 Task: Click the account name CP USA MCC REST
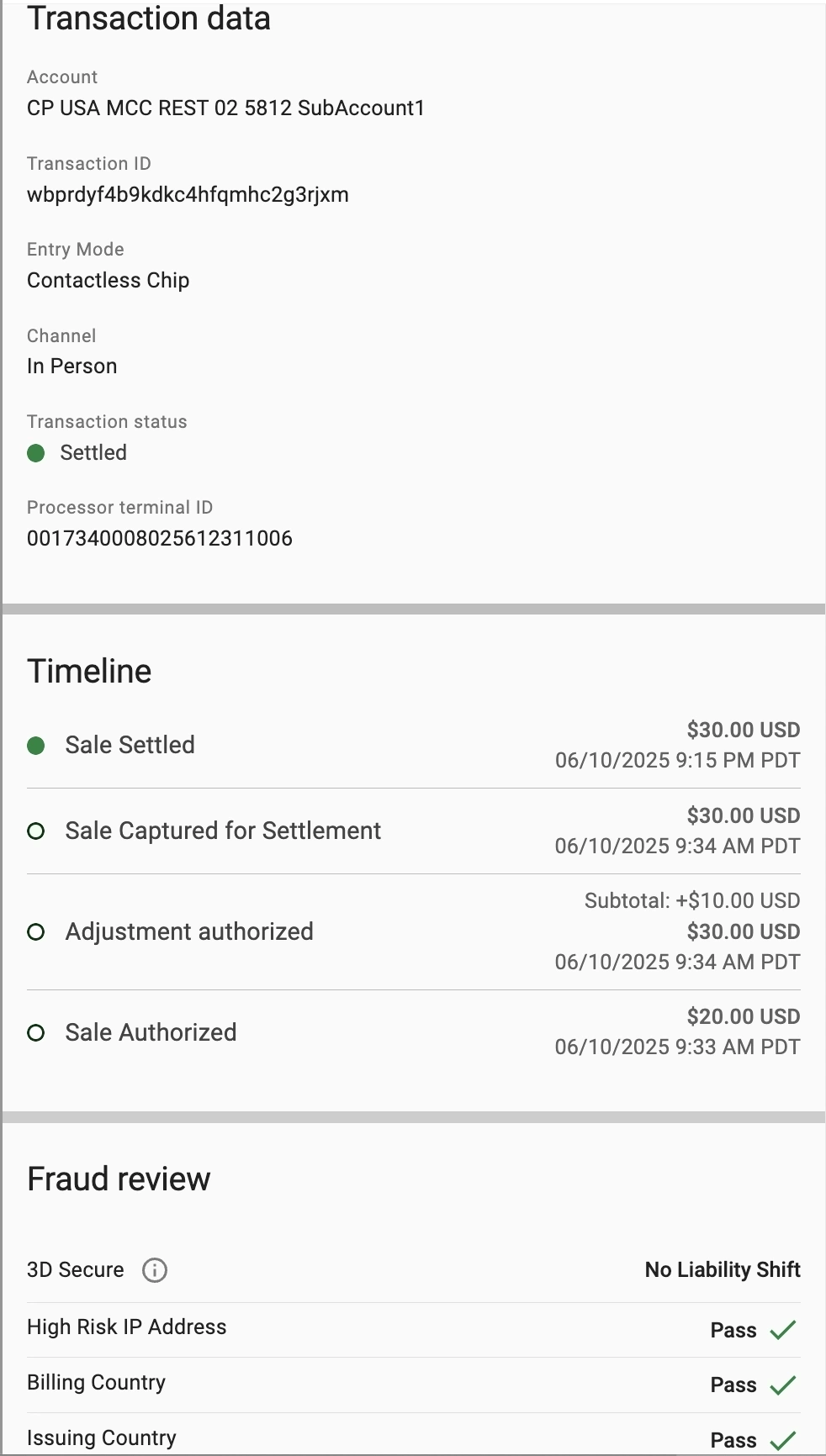pos(225,108)
